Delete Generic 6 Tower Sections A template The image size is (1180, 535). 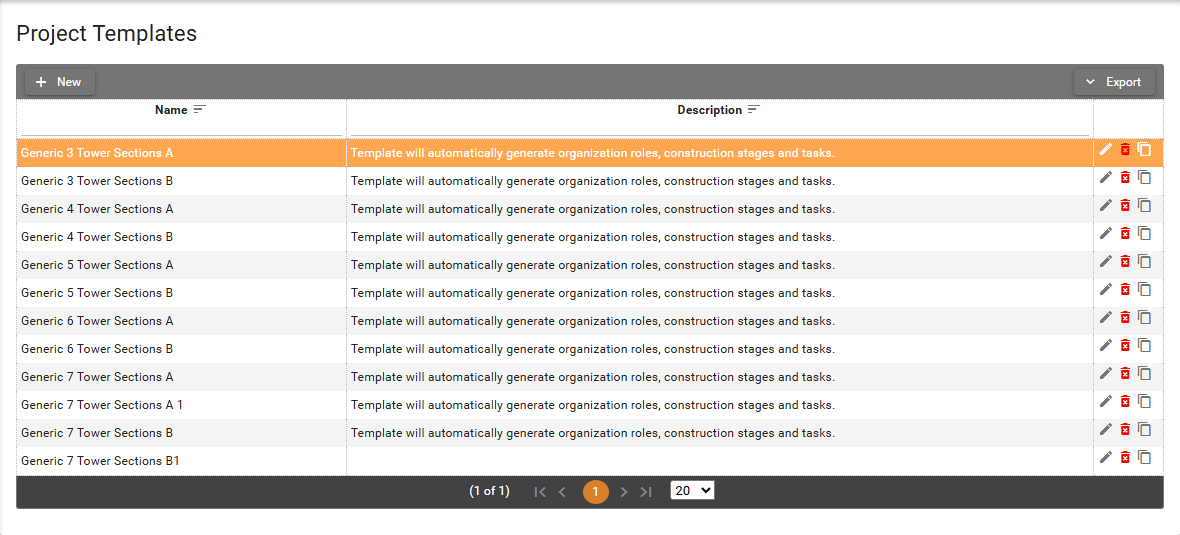coord(1125,318)
